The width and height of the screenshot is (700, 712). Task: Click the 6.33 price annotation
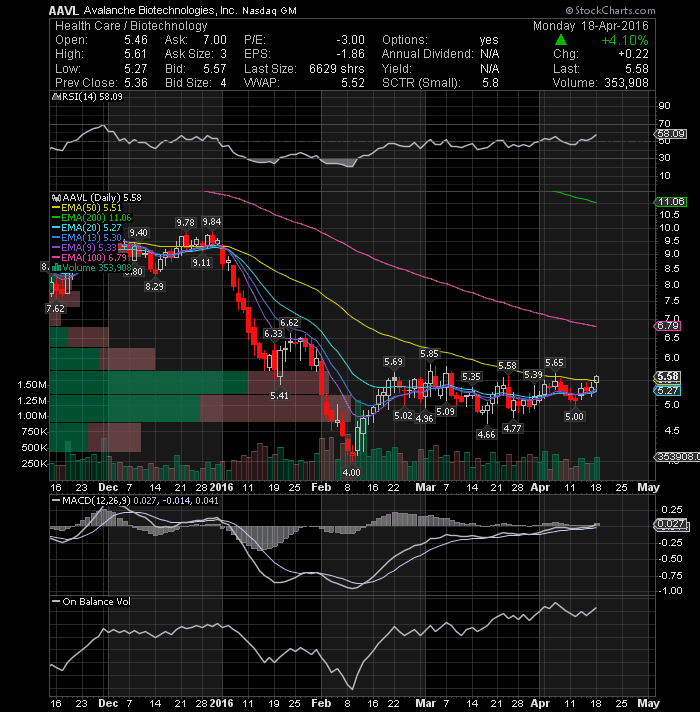(x=273, y=334)
